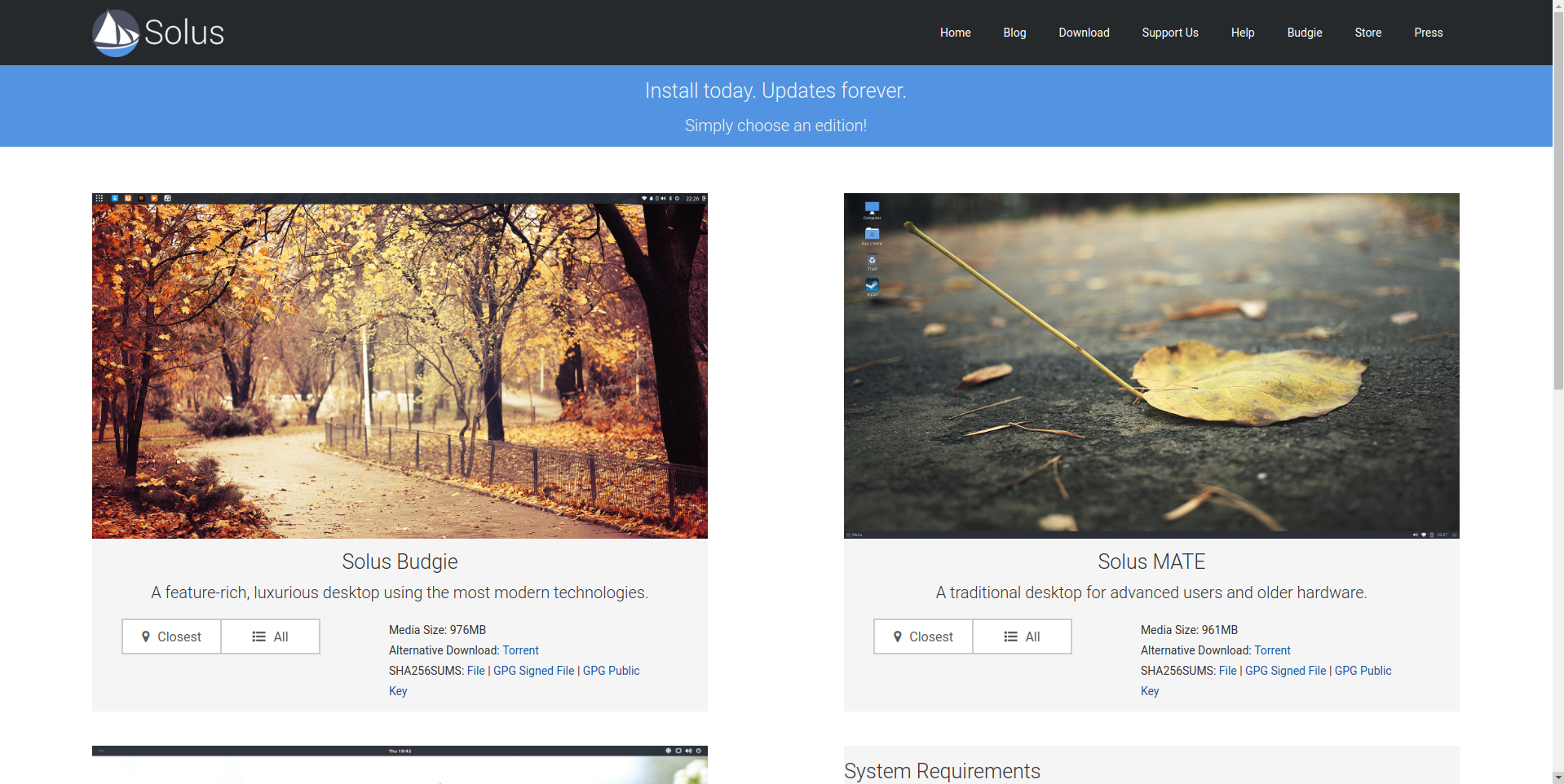Open MATE GPG Signed File link

click(x=1285, y=671)
